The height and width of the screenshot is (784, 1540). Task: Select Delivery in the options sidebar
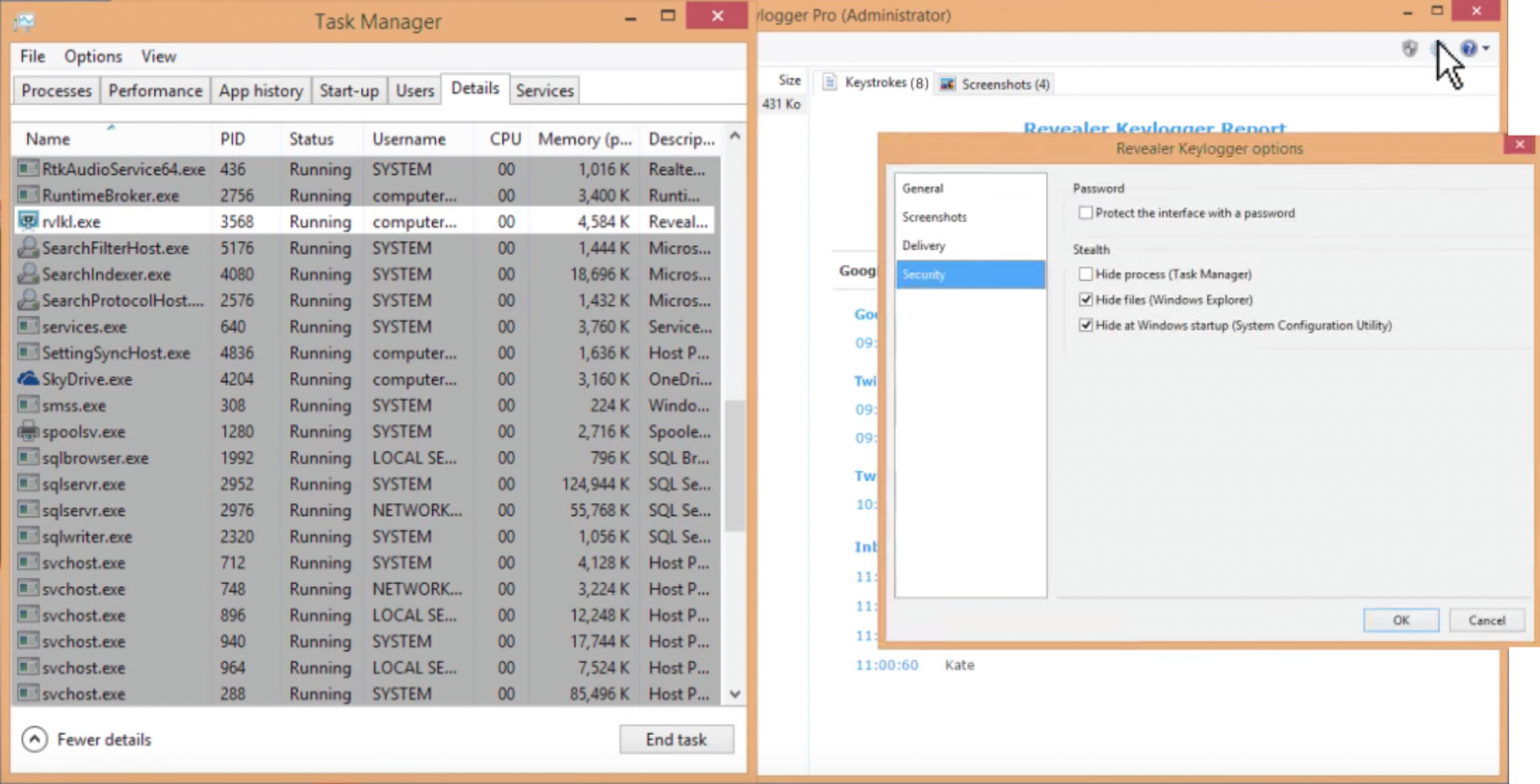(x=924, y=246)
